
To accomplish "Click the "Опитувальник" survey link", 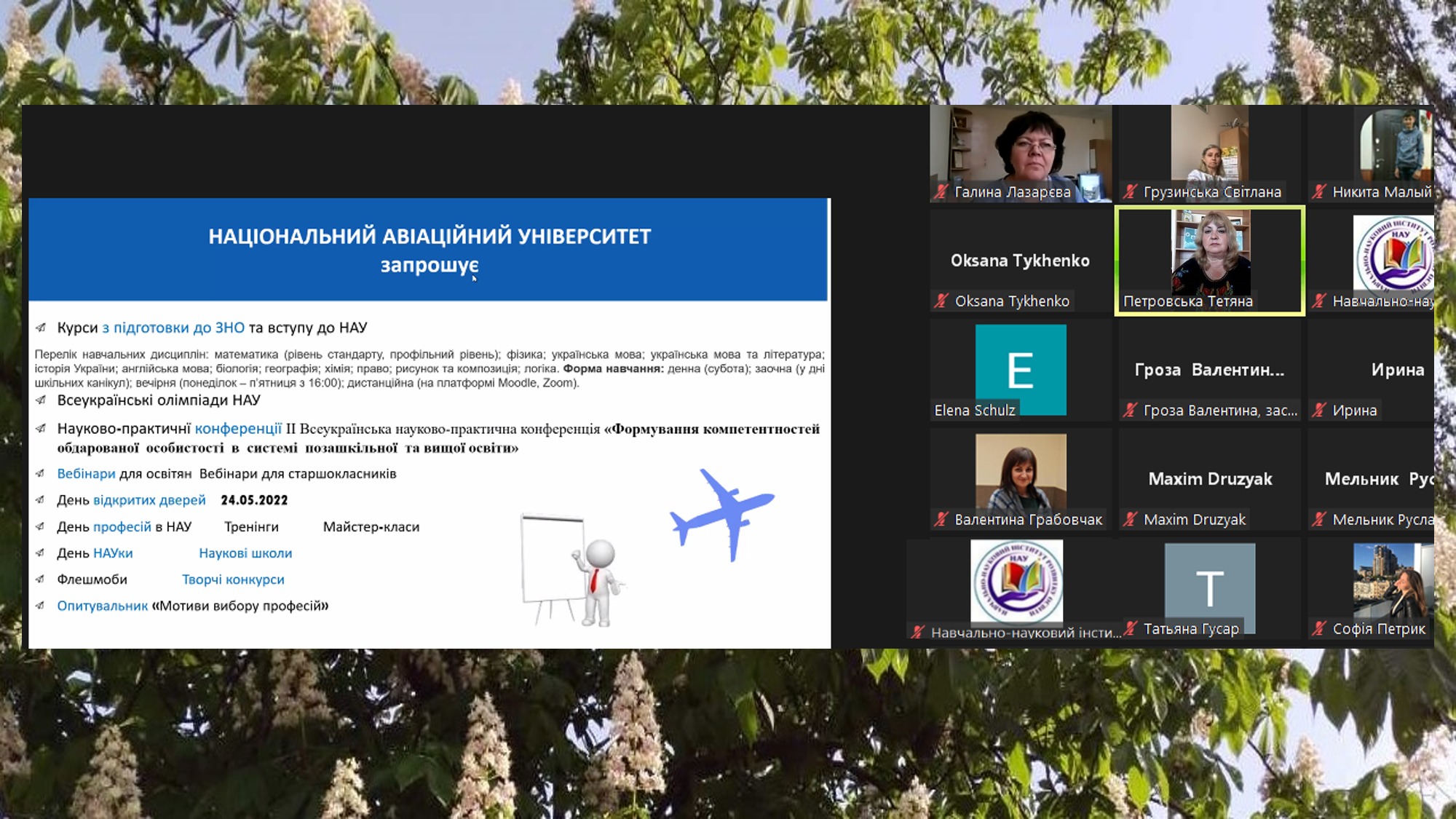I will pos(102,606).
